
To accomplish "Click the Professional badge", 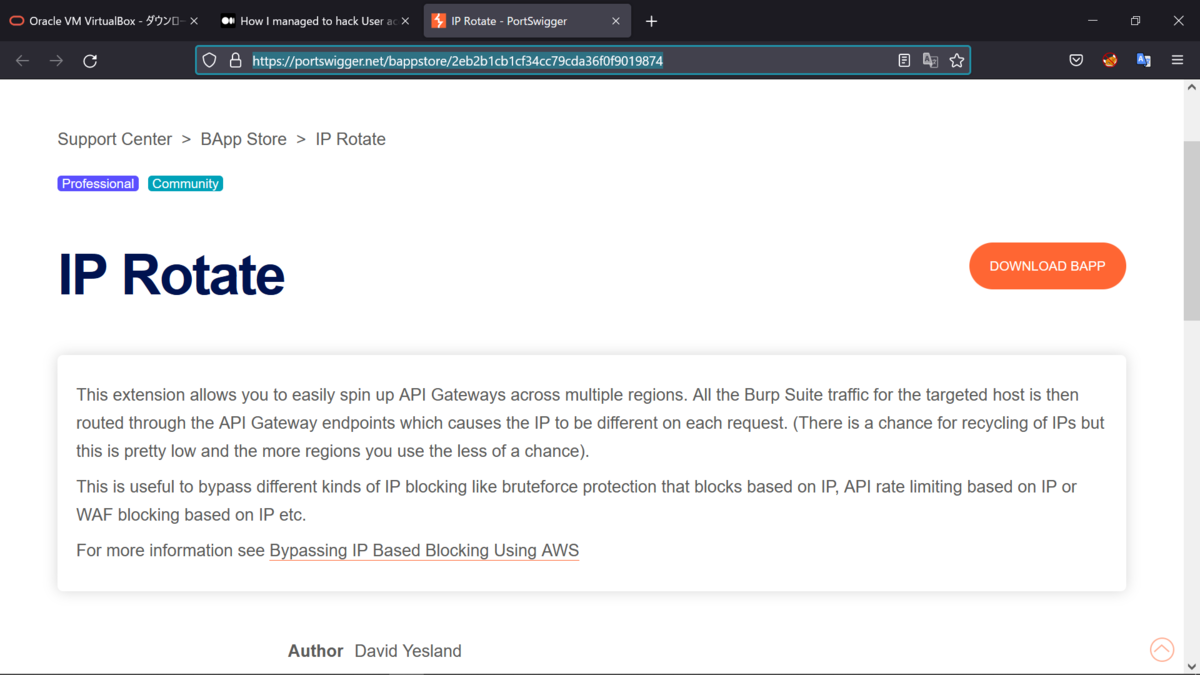I will pyautogui.click(x=98, y=184).
